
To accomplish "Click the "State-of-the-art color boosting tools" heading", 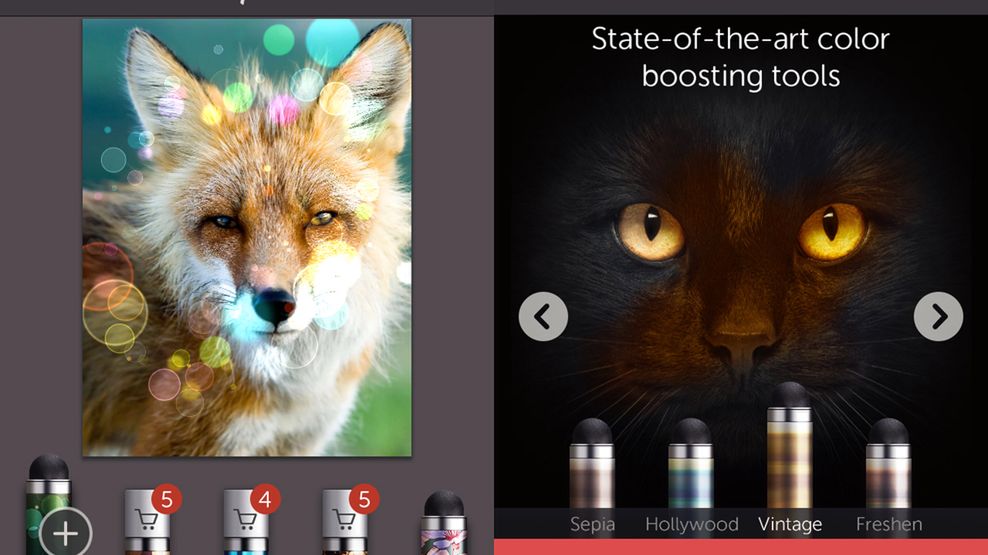I will pos(740,57).
